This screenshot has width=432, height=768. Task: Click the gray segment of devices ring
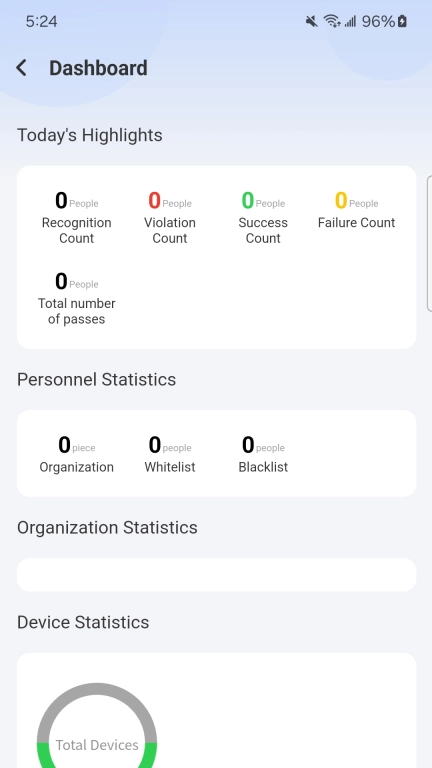97,690
